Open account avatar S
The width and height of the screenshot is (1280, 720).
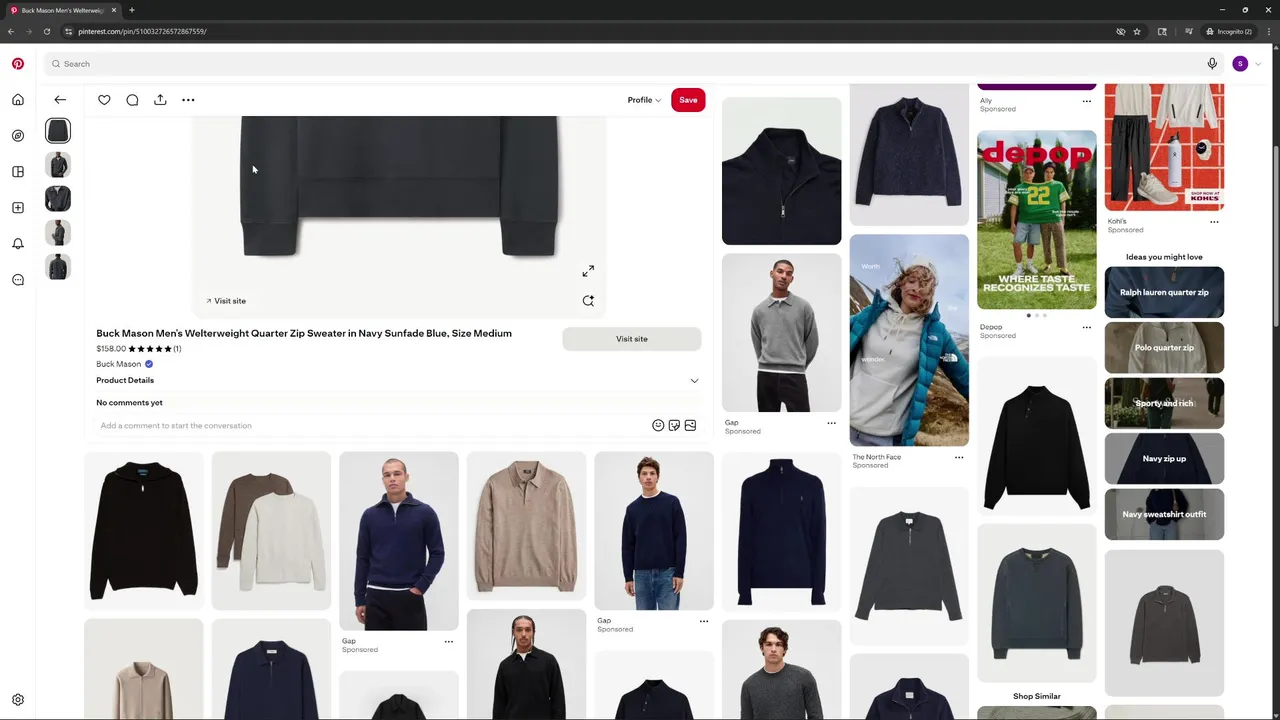click(x=1240, y=64)
